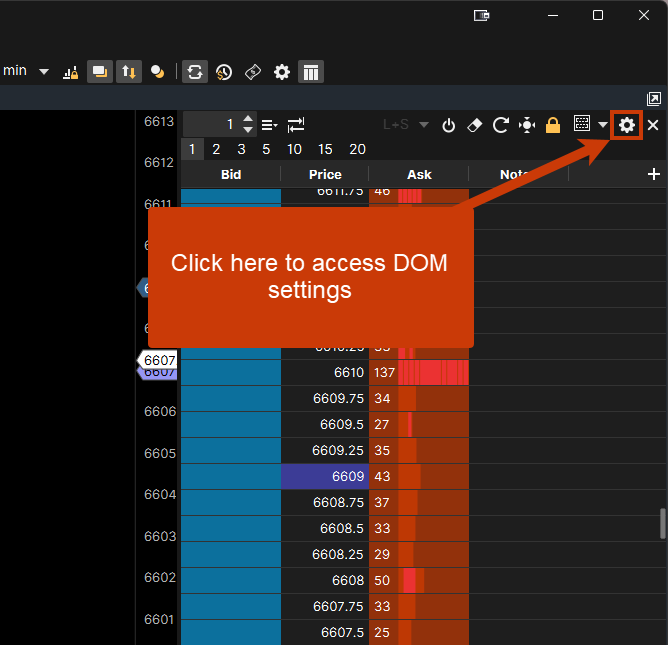Click the order history clock-dollar icon

tap(224, 72)
